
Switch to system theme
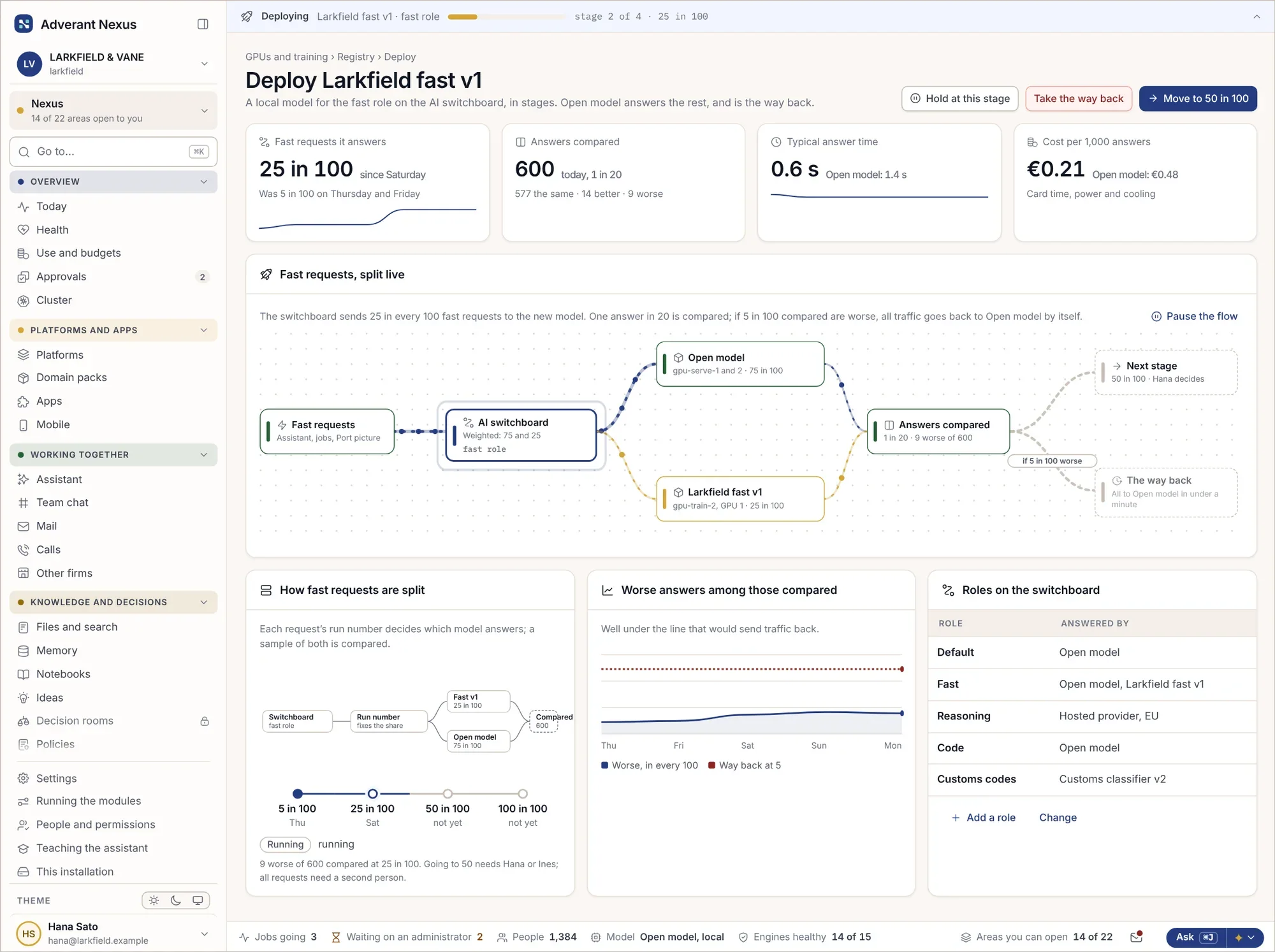[x=198, y=900]
